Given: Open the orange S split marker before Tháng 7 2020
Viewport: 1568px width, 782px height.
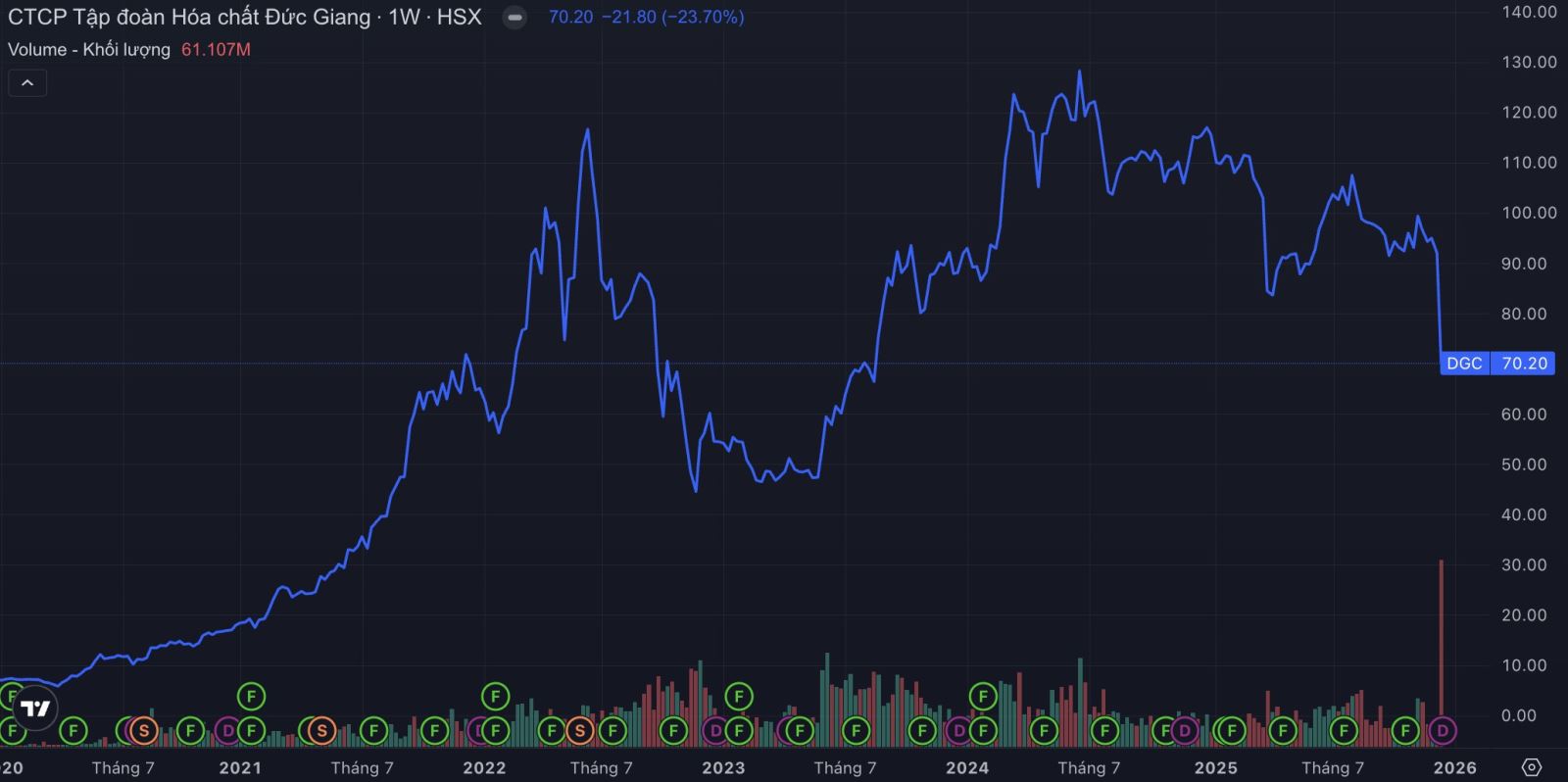Looking at the screenshot, I should pyautogui.click(x=143, y=730).
